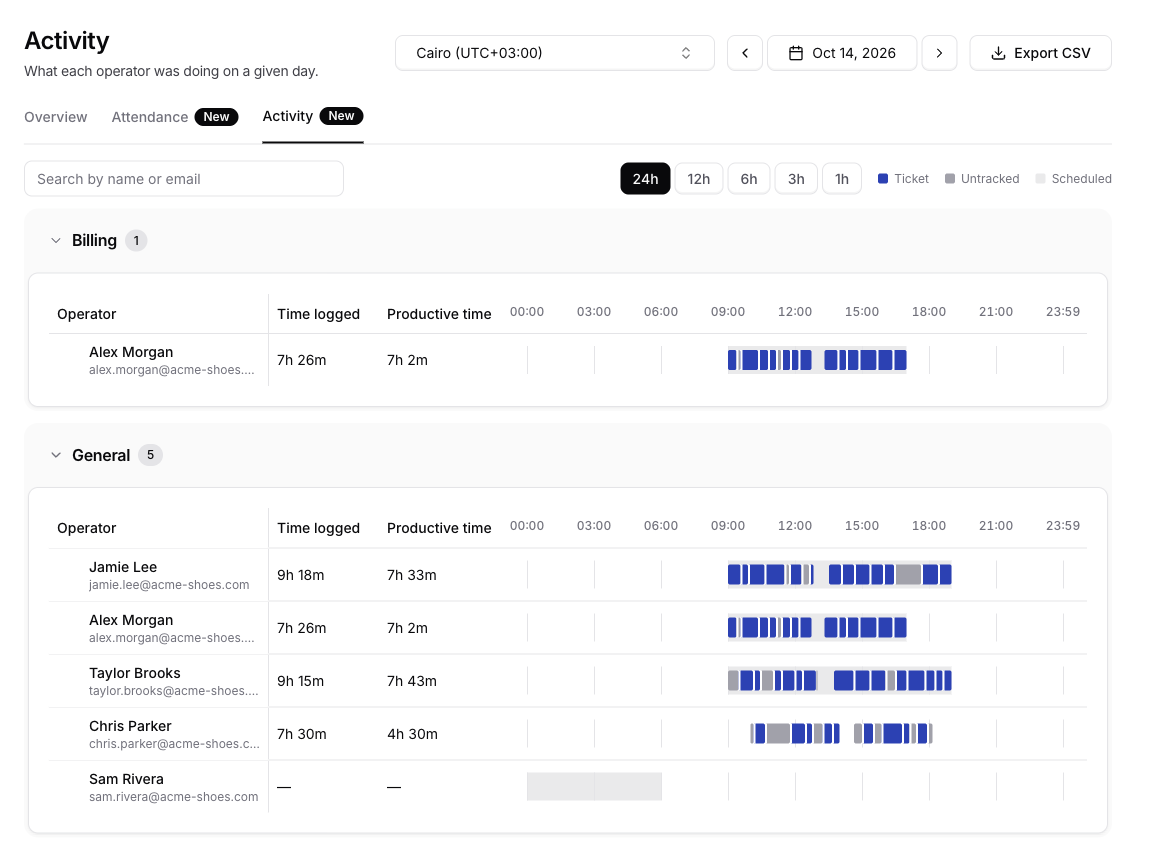Viewport: 1160px width, 841px height.
Task: Click Taylor Brooks' 9h 15m time logged
Action: 300,681
